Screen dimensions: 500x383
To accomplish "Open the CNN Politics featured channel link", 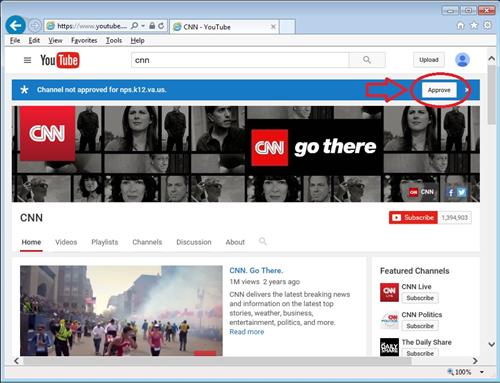I will 422,315.
